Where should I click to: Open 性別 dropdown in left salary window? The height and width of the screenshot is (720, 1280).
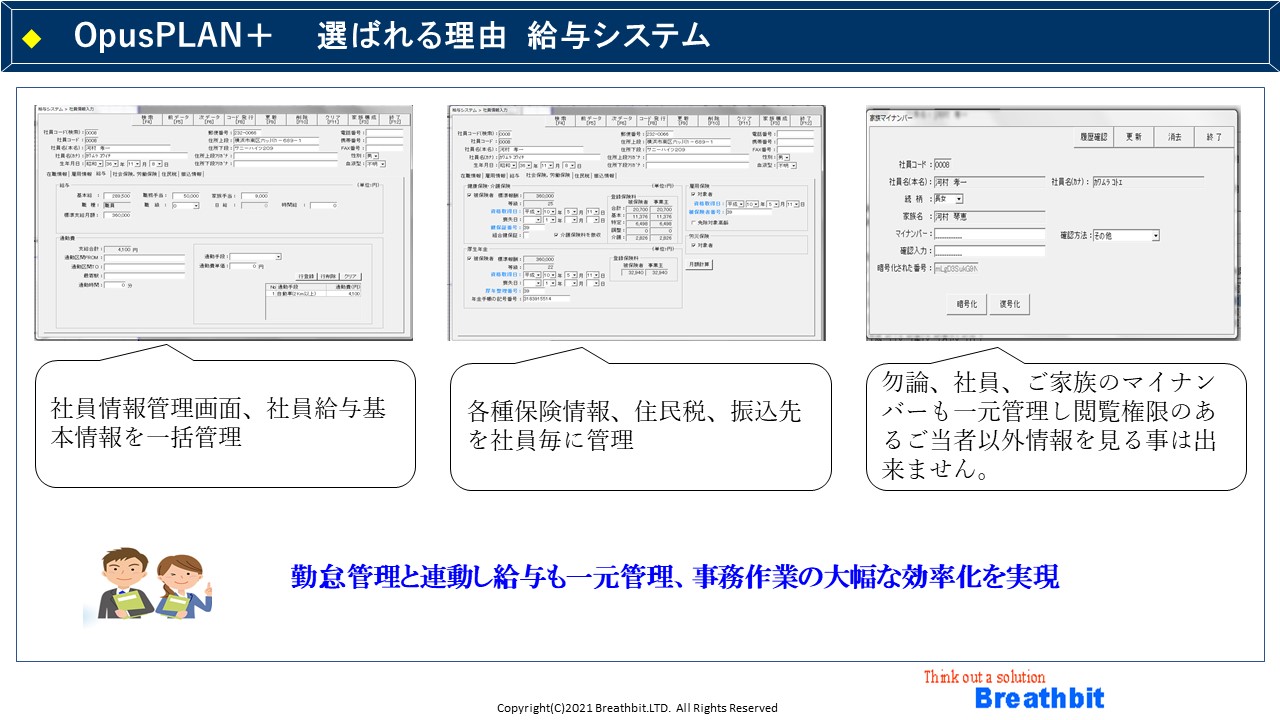click(x=373, y=156)
